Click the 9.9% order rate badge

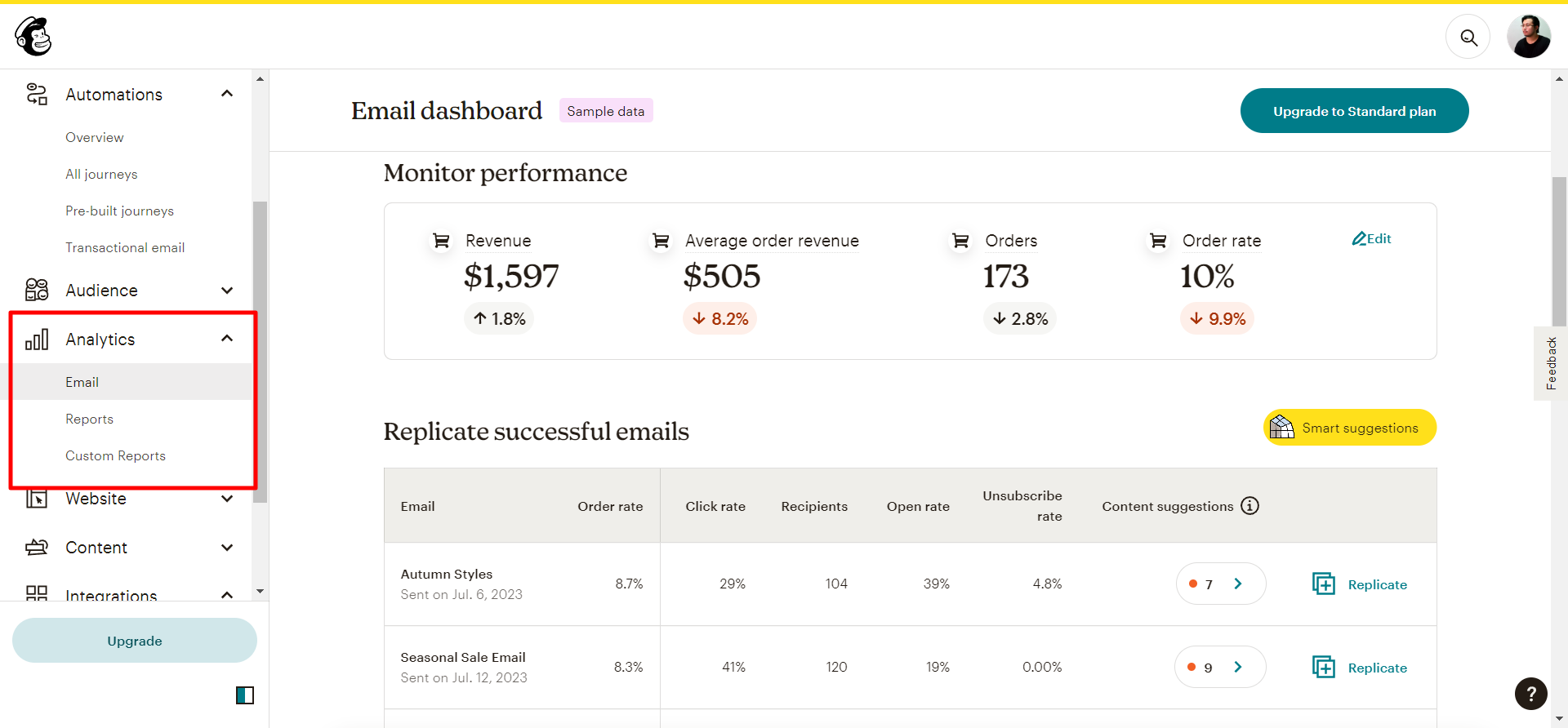click(x=1217, y=318)
